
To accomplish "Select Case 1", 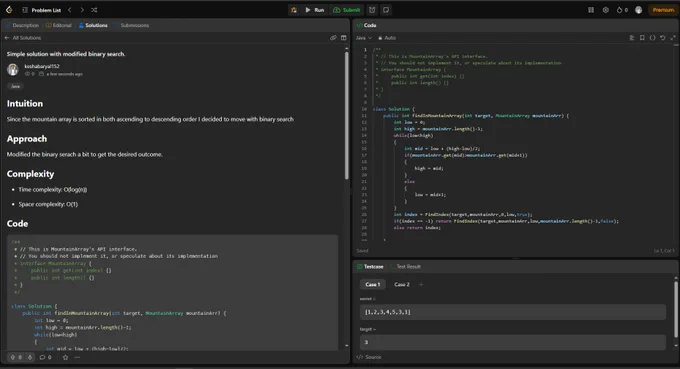I will pos(373,284).
